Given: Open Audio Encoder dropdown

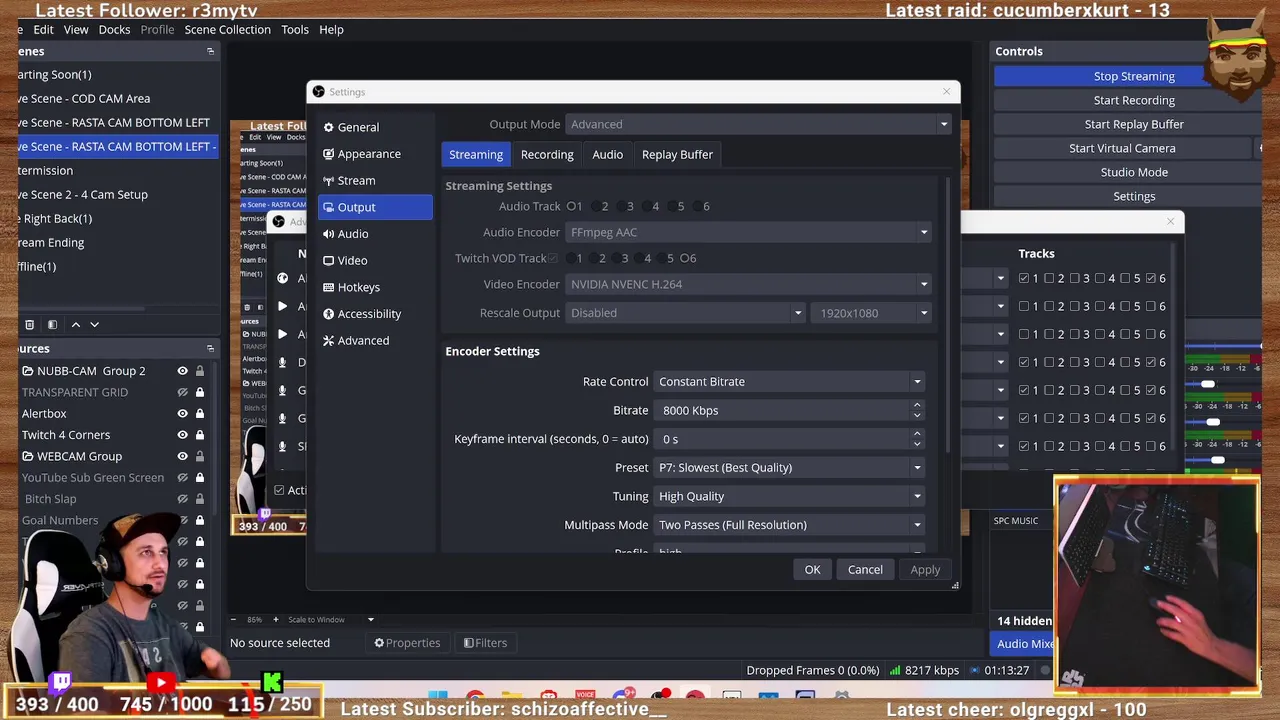Looking at the screenshot, I should coord(747,232).
